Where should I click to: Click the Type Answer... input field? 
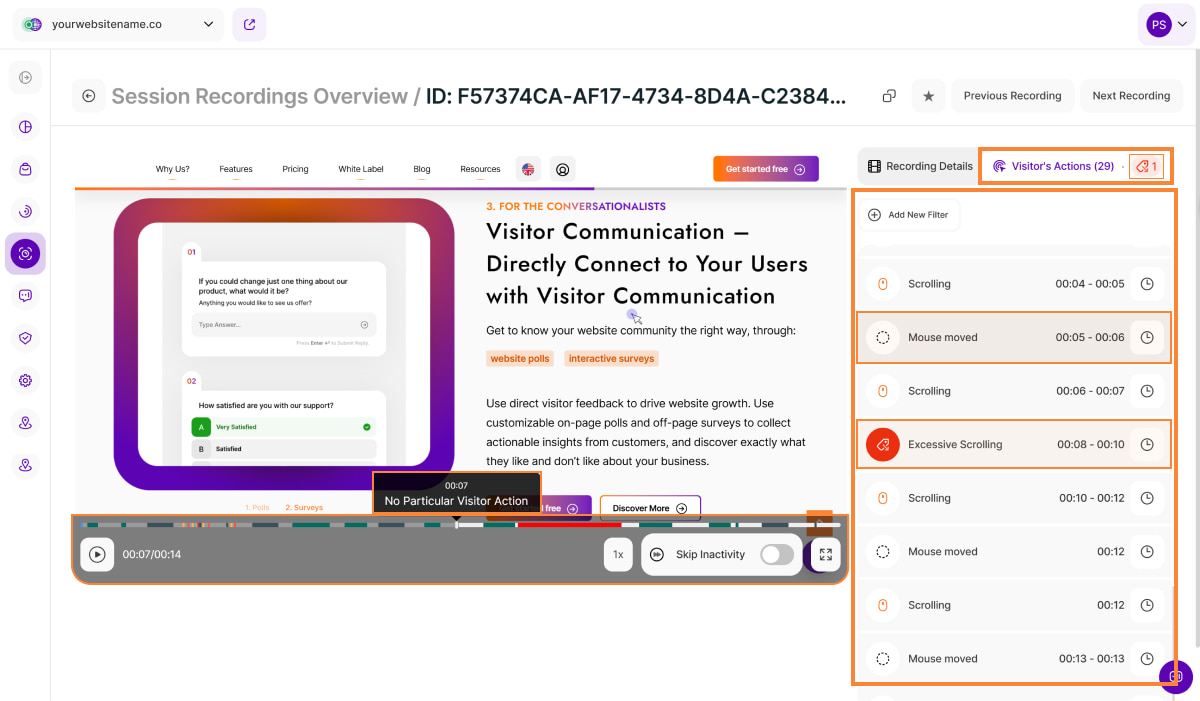pos(283,324)
